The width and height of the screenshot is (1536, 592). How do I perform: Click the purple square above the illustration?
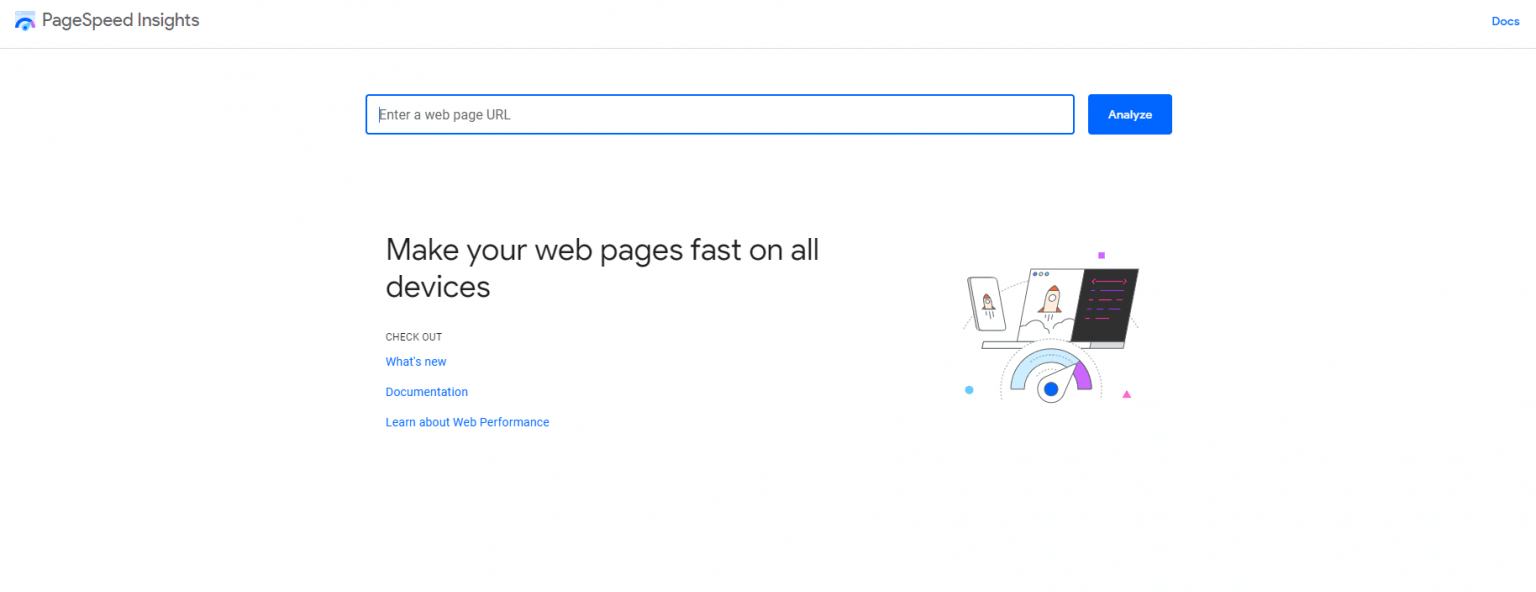[x=1104, y=256]
